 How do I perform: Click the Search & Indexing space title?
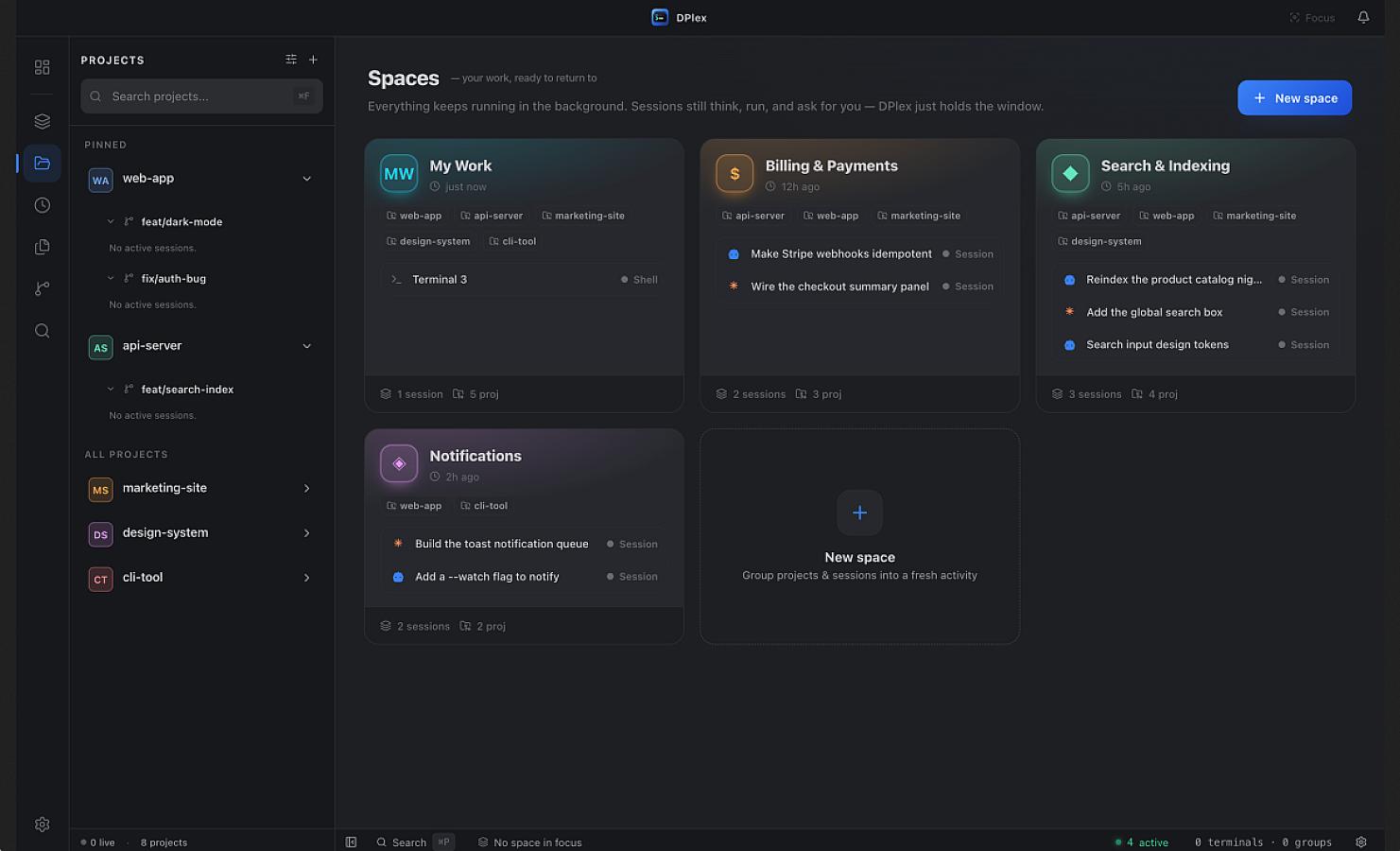click(x=1165, y=165)
